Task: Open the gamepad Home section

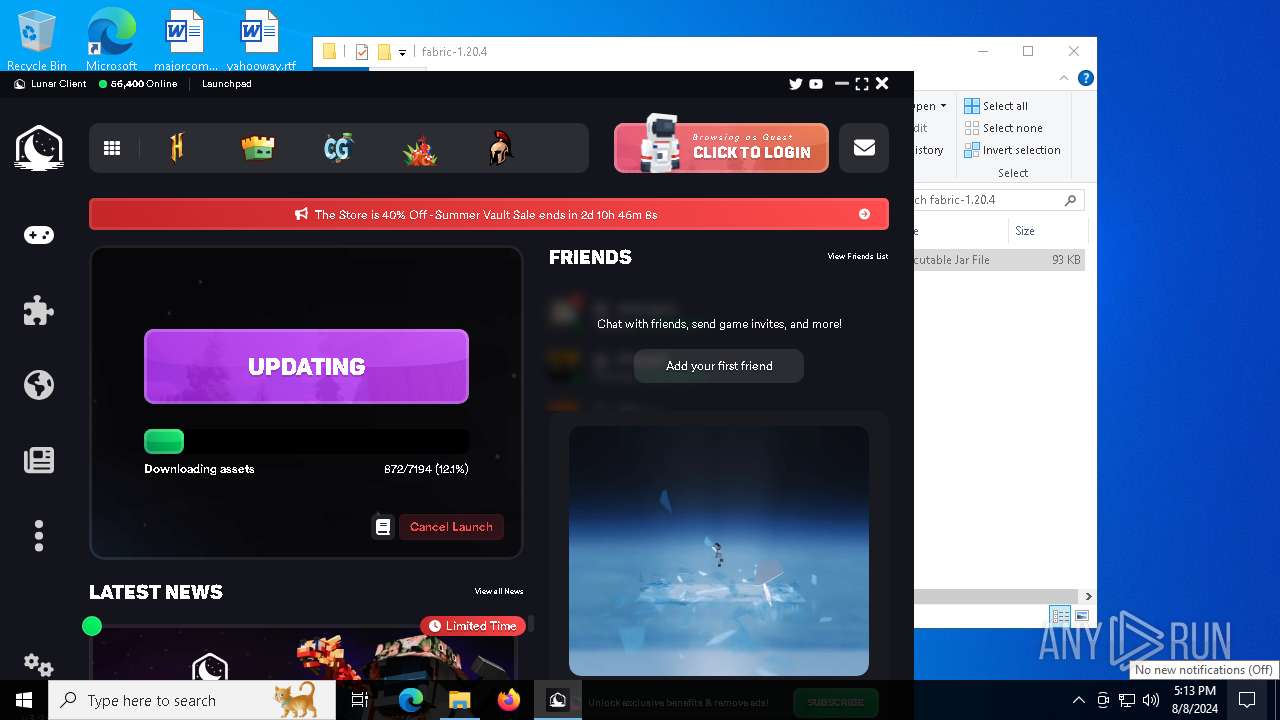Action: (x=39, y=235)
